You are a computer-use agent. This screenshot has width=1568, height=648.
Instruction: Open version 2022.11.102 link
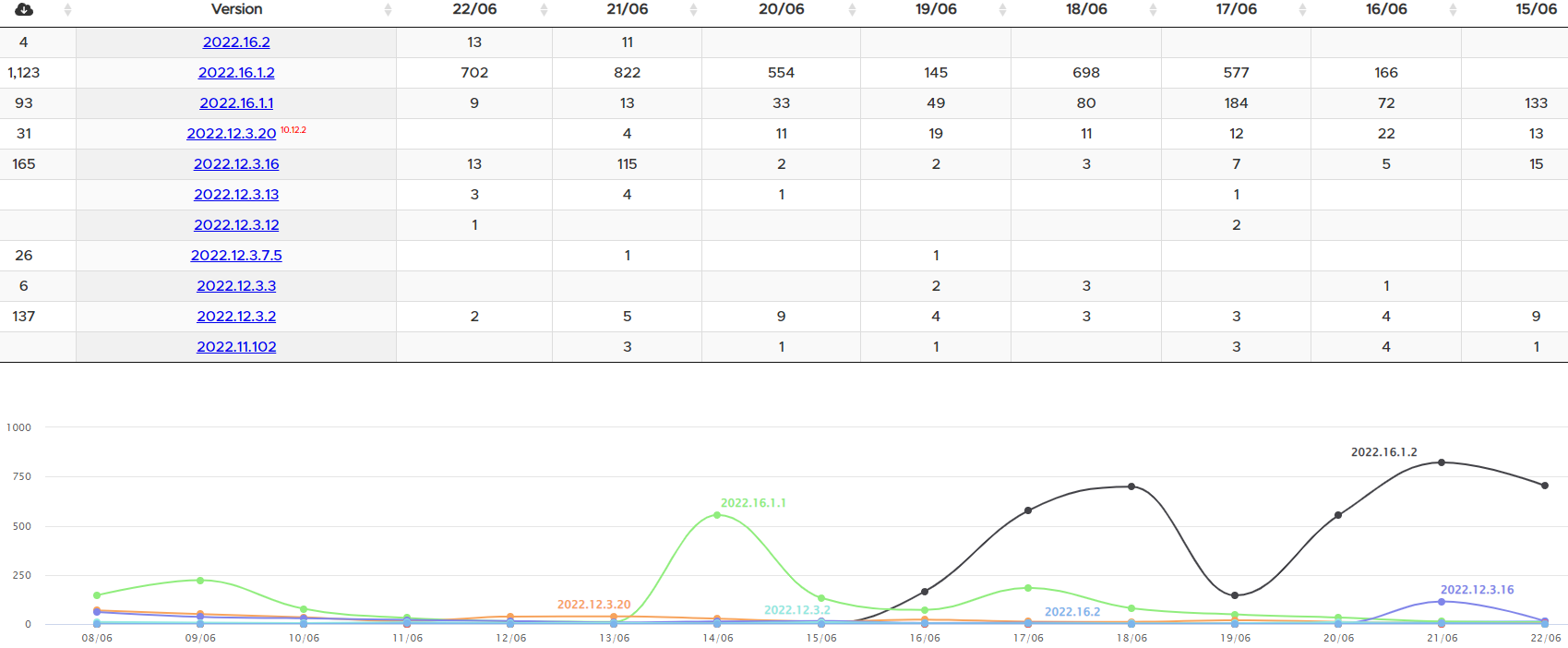click(x=236, y=347)
